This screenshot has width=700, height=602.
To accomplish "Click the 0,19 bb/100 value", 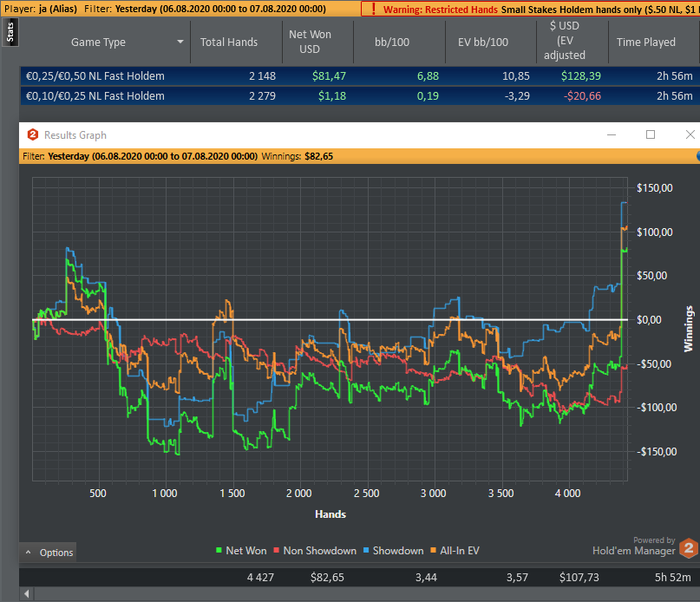I will pyautogui.click(x=428, y=96).
